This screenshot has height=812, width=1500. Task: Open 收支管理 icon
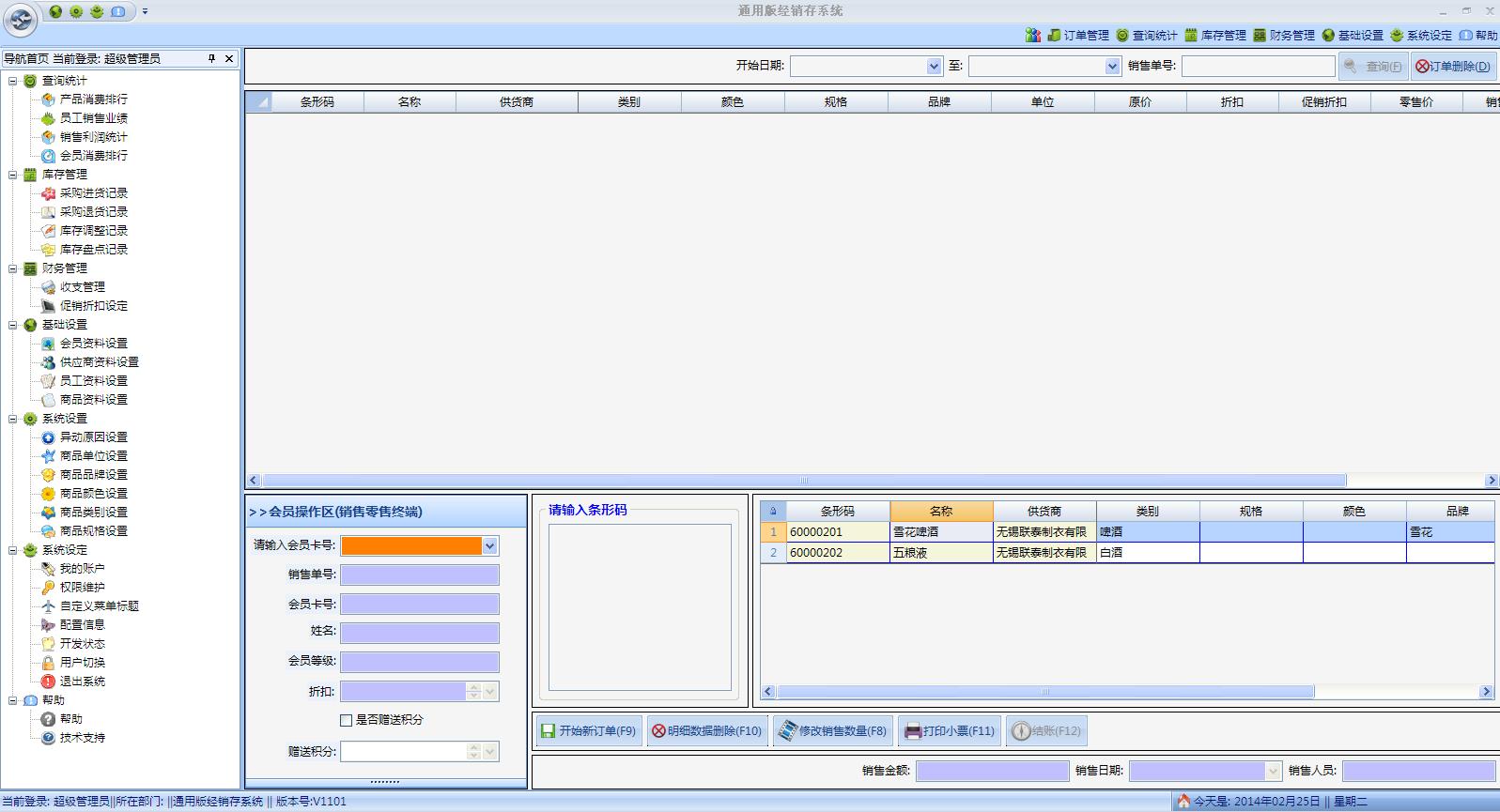coord(48,287)
